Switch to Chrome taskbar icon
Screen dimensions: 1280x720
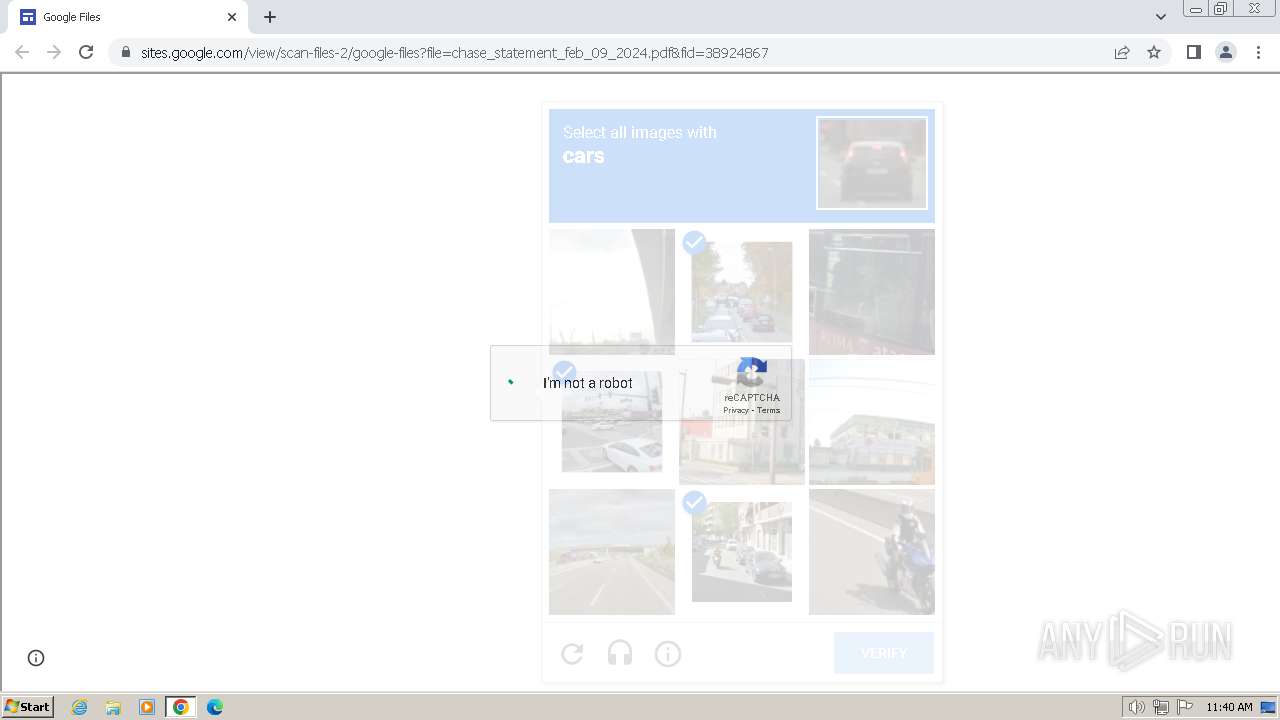point(181,707)
